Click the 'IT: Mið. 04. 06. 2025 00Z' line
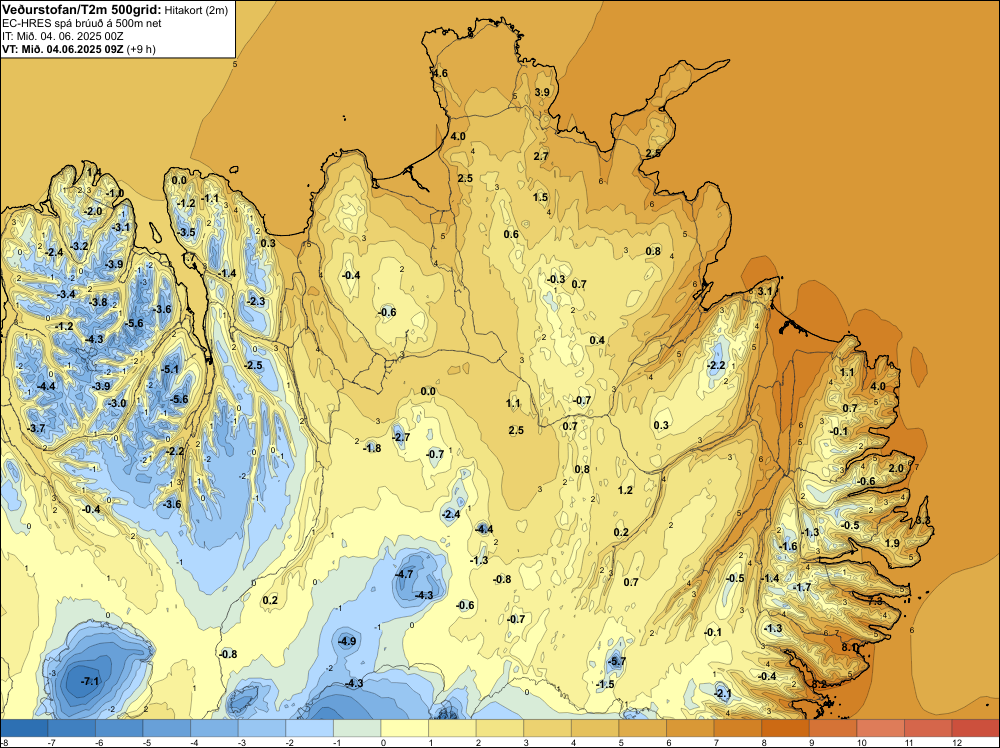The image size is (1000, 748). click(x=62, y=36)
